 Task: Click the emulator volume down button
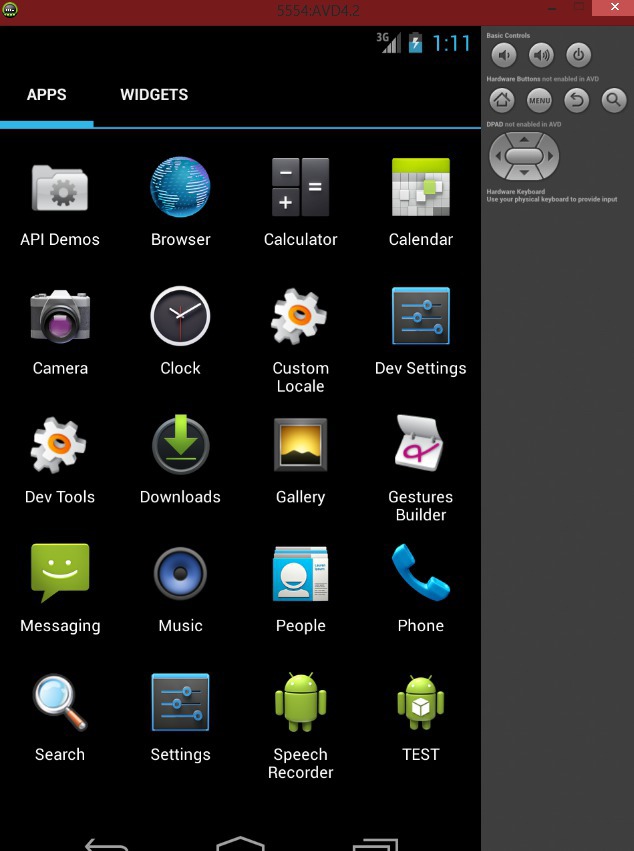click(504, 55)
